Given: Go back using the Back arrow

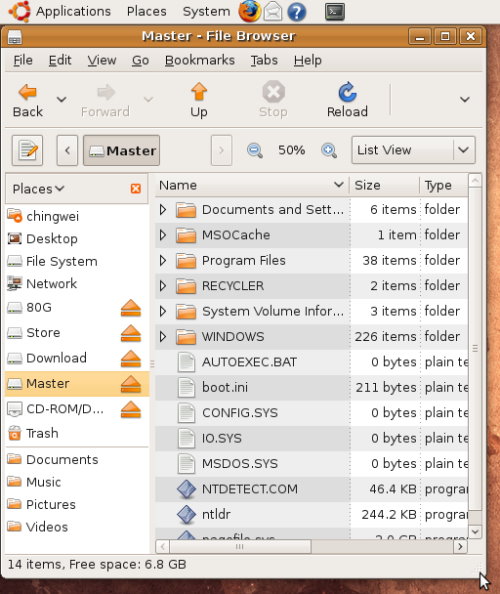Looking at the screenshot, I should click(27, 100).
